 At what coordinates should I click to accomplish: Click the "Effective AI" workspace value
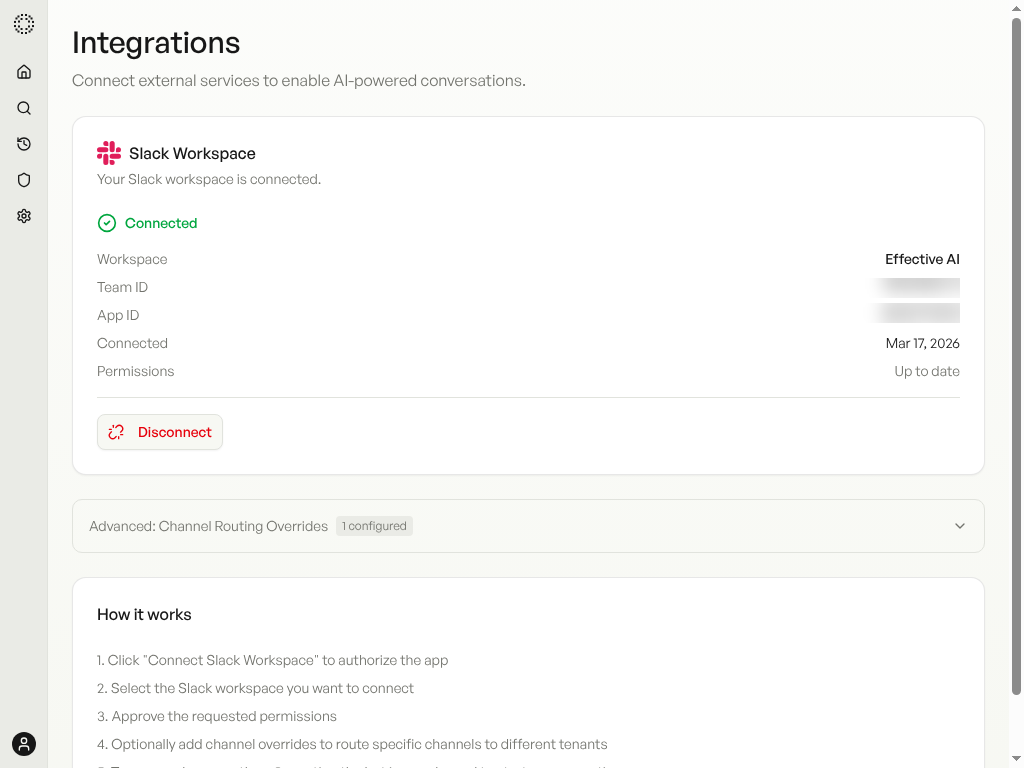(x=922, y=259)
